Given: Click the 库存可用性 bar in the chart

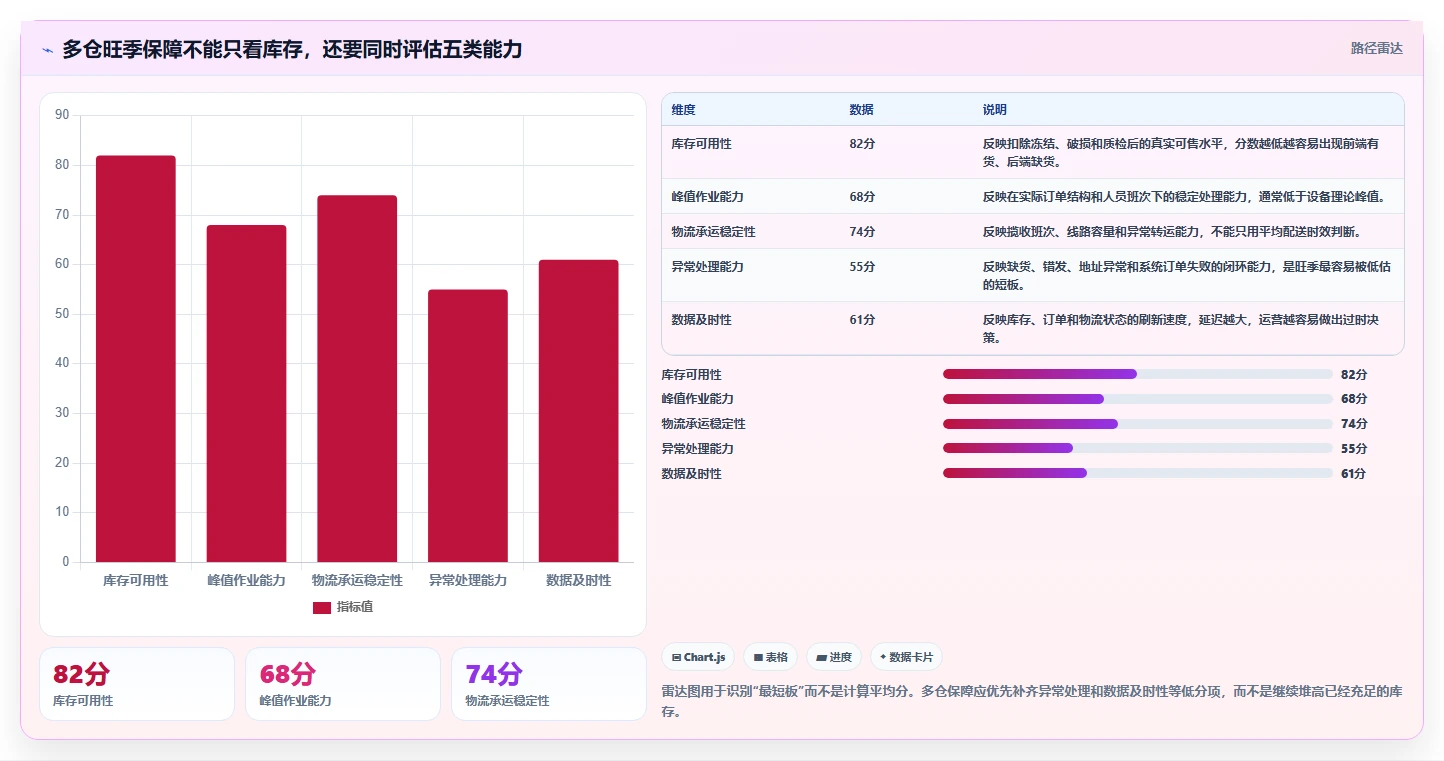Looking at the screenshot, I should 136,359.
